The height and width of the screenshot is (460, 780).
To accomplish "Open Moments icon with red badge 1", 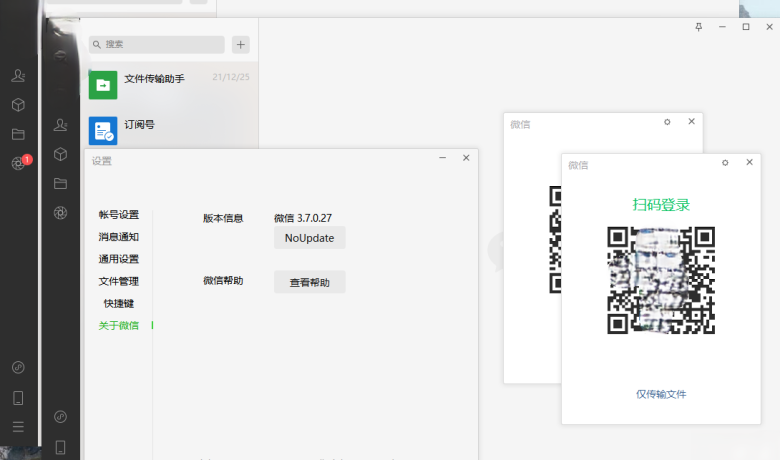I will click(18, 163).
